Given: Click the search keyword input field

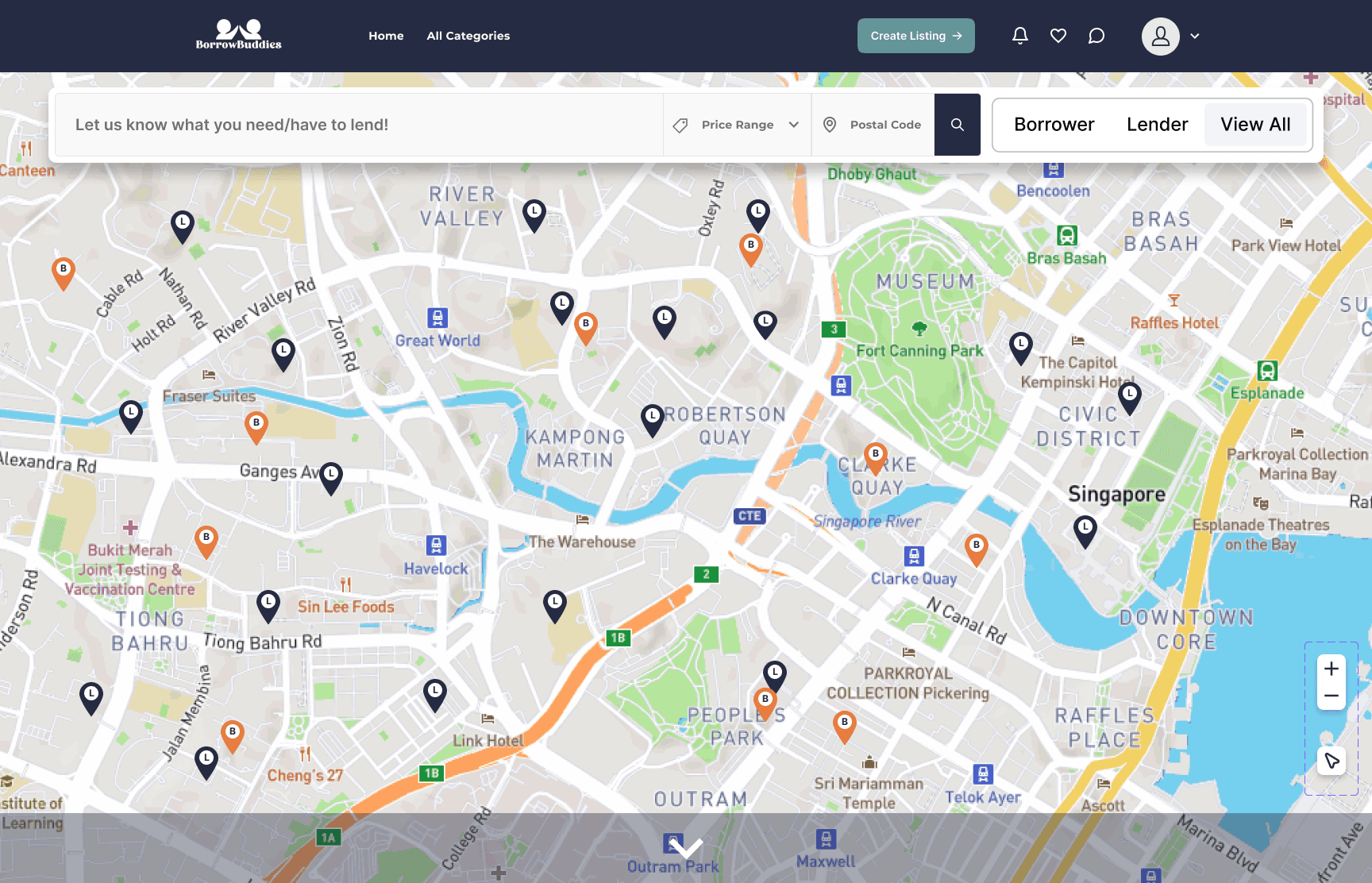Looking at the screenshot, I should click(x=357, y=125).
